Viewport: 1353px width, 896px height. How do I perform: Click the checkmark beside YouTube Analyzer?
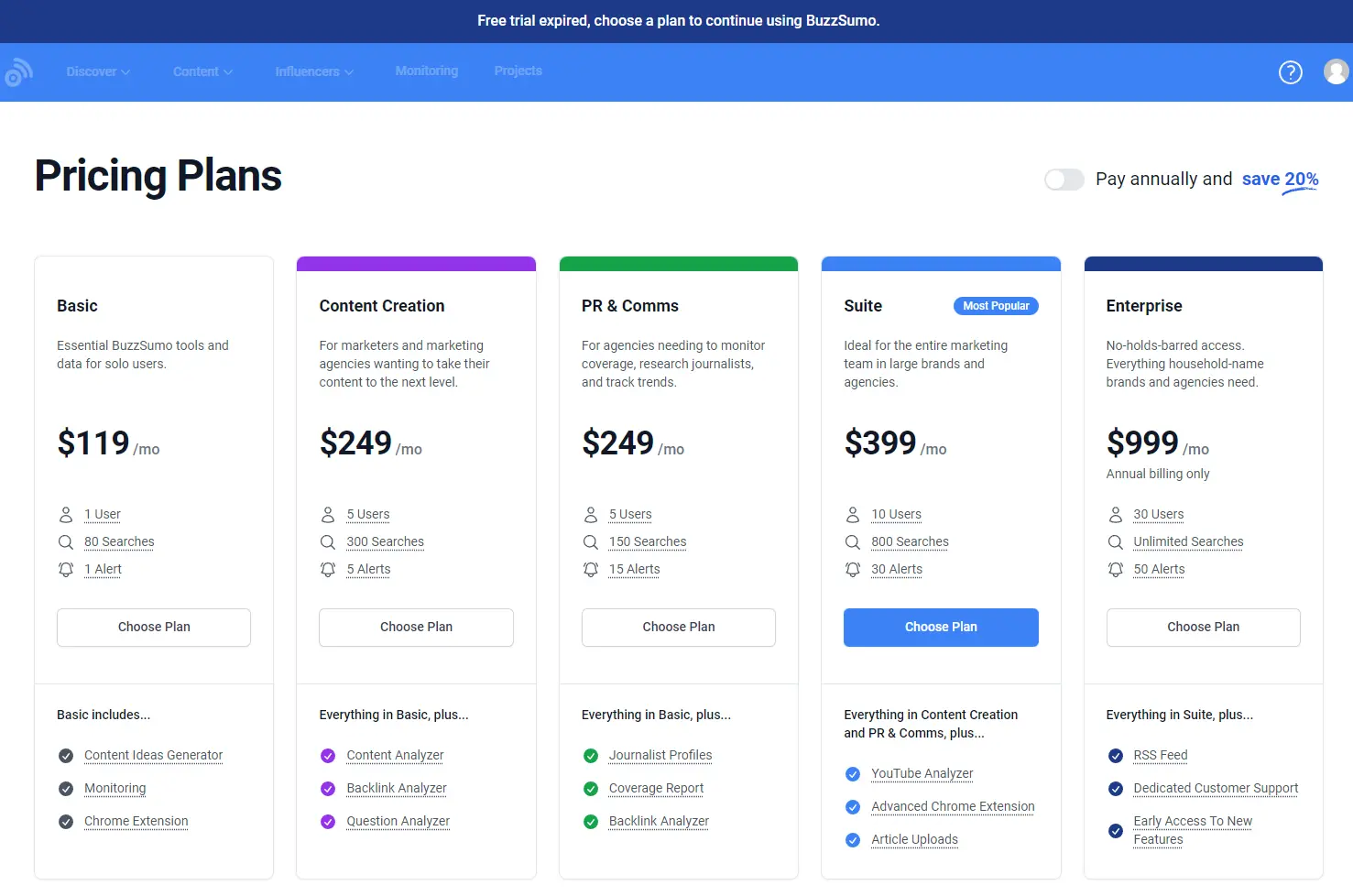(x=853, y=774)
